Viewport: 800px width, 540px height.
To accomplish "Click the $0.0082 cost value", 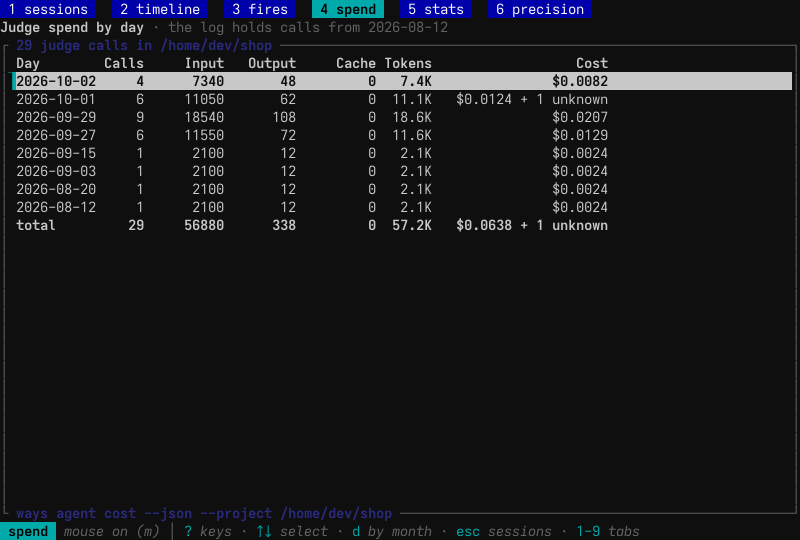I will (x=580, y=81).
